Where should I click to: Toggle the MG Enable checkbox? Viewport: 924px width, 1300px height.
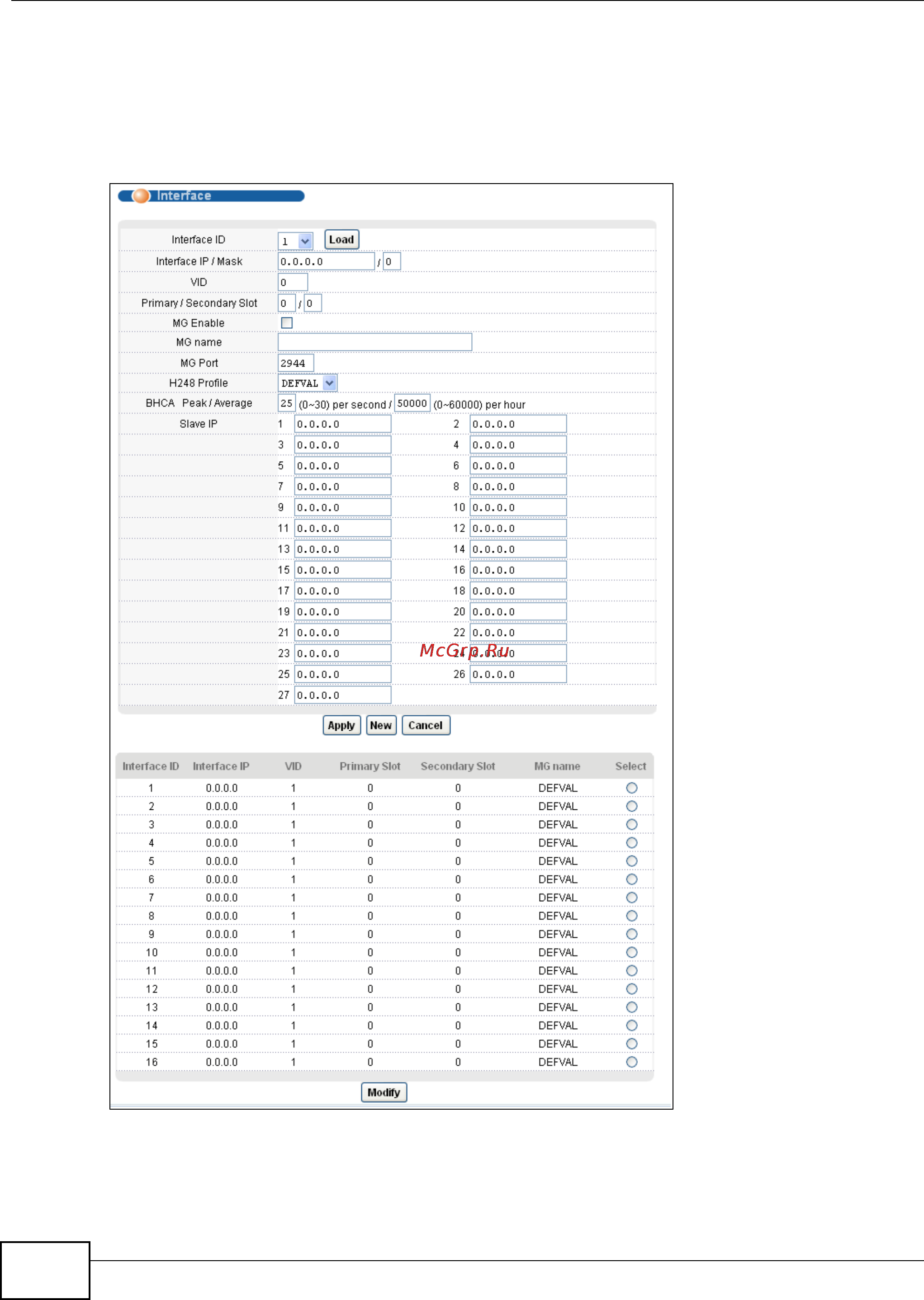pos(287,323)
